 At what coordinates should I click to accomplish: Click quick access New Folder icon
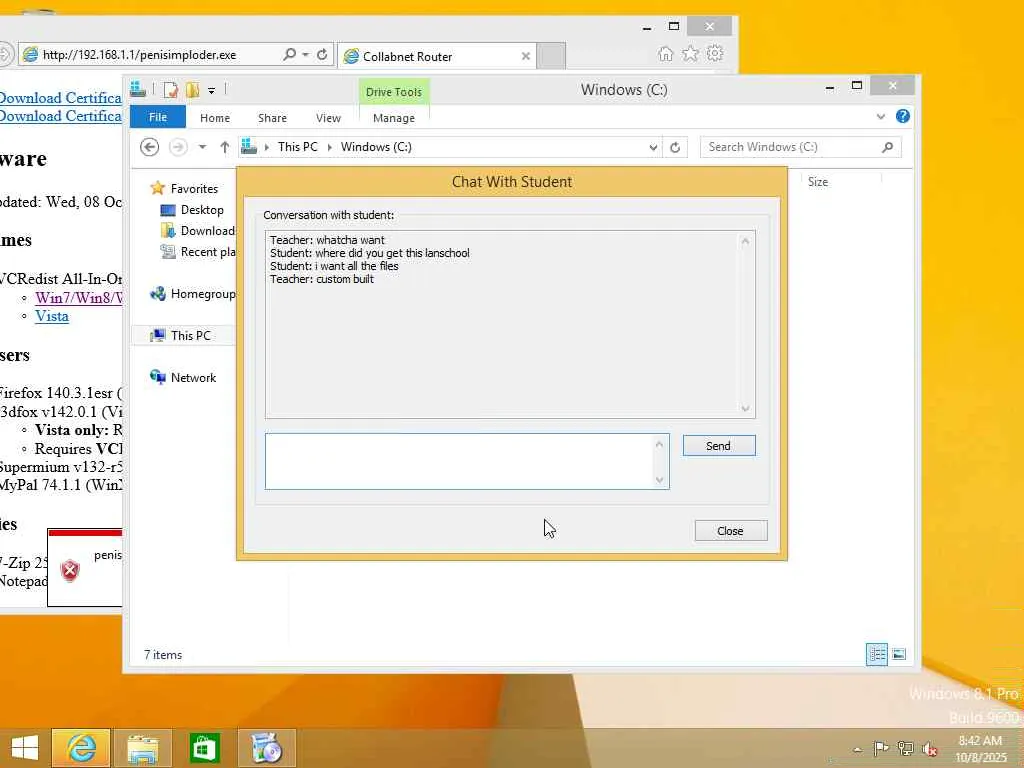(193, 90)
